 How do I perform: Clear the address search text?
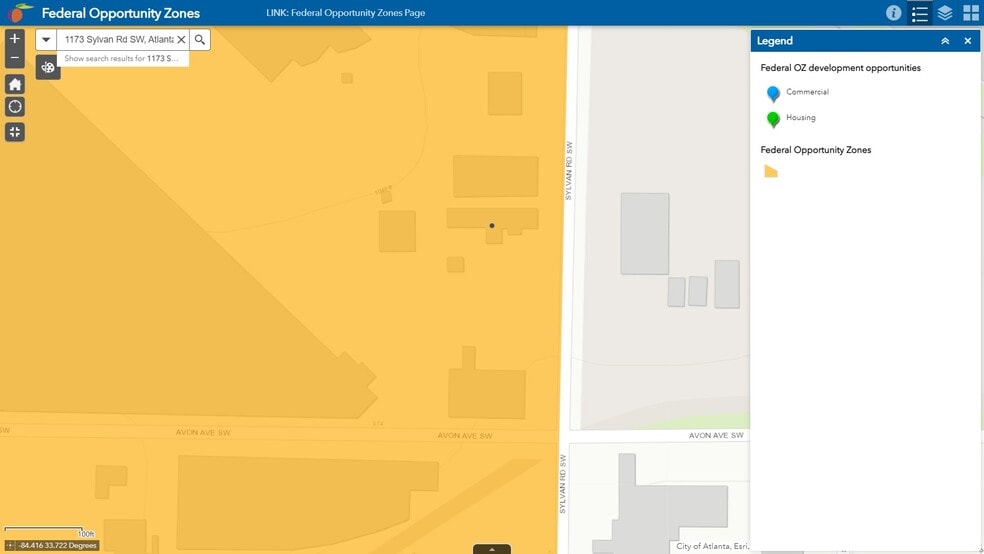pyautogui.click(x=181, y=40)
